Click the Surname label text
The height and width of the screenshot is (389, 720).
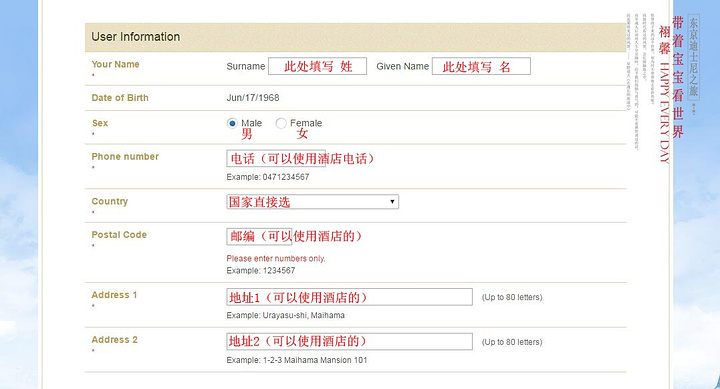[x=246, y=66]
